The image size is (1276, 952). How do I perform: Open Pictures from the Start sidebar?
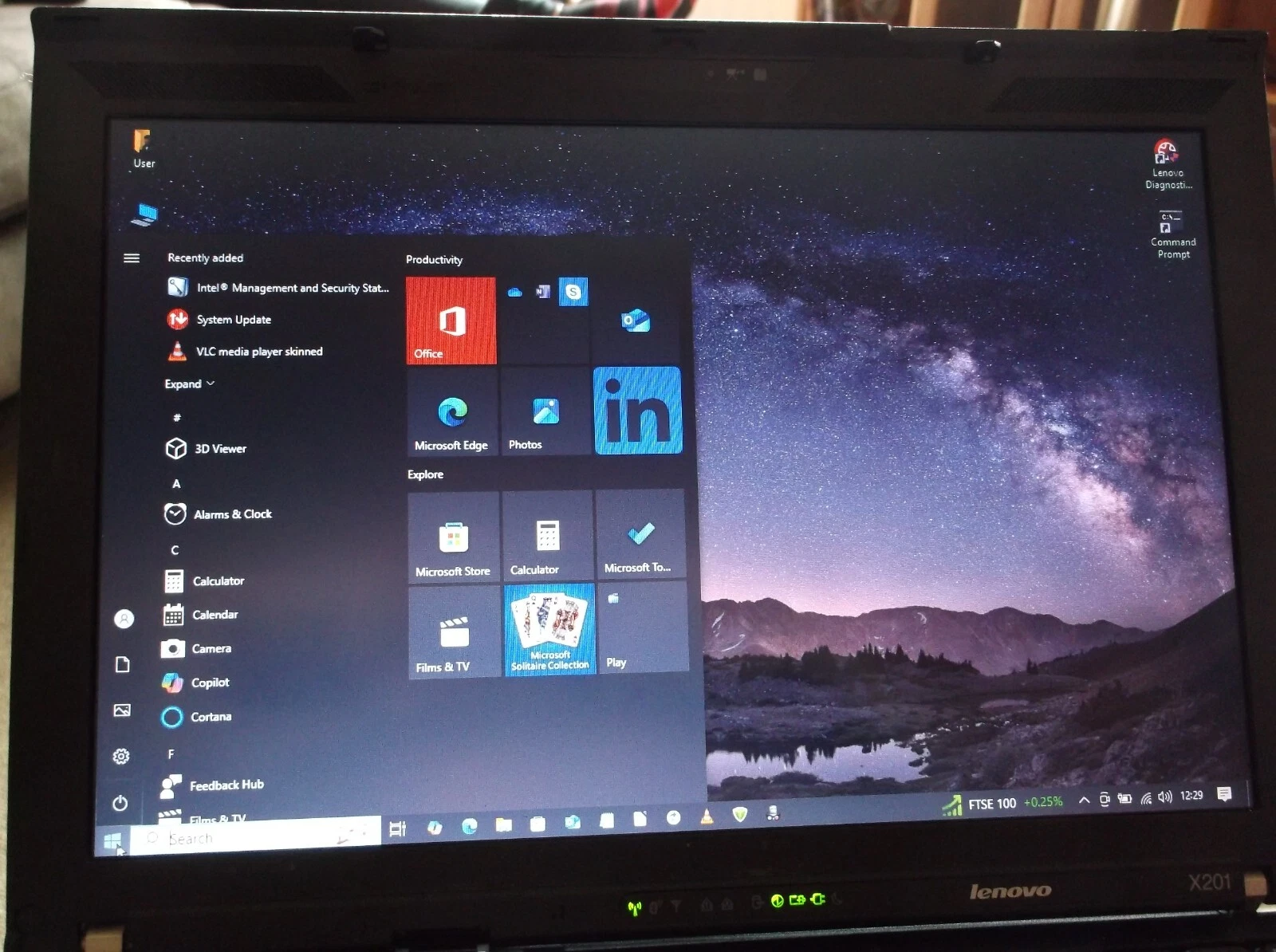[122, 710]
